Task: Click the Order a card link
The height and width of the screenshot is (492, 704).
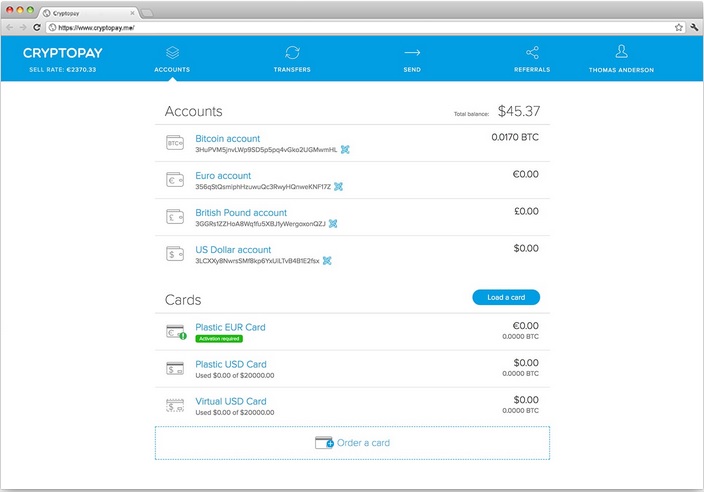Action: tap(363, 443)
